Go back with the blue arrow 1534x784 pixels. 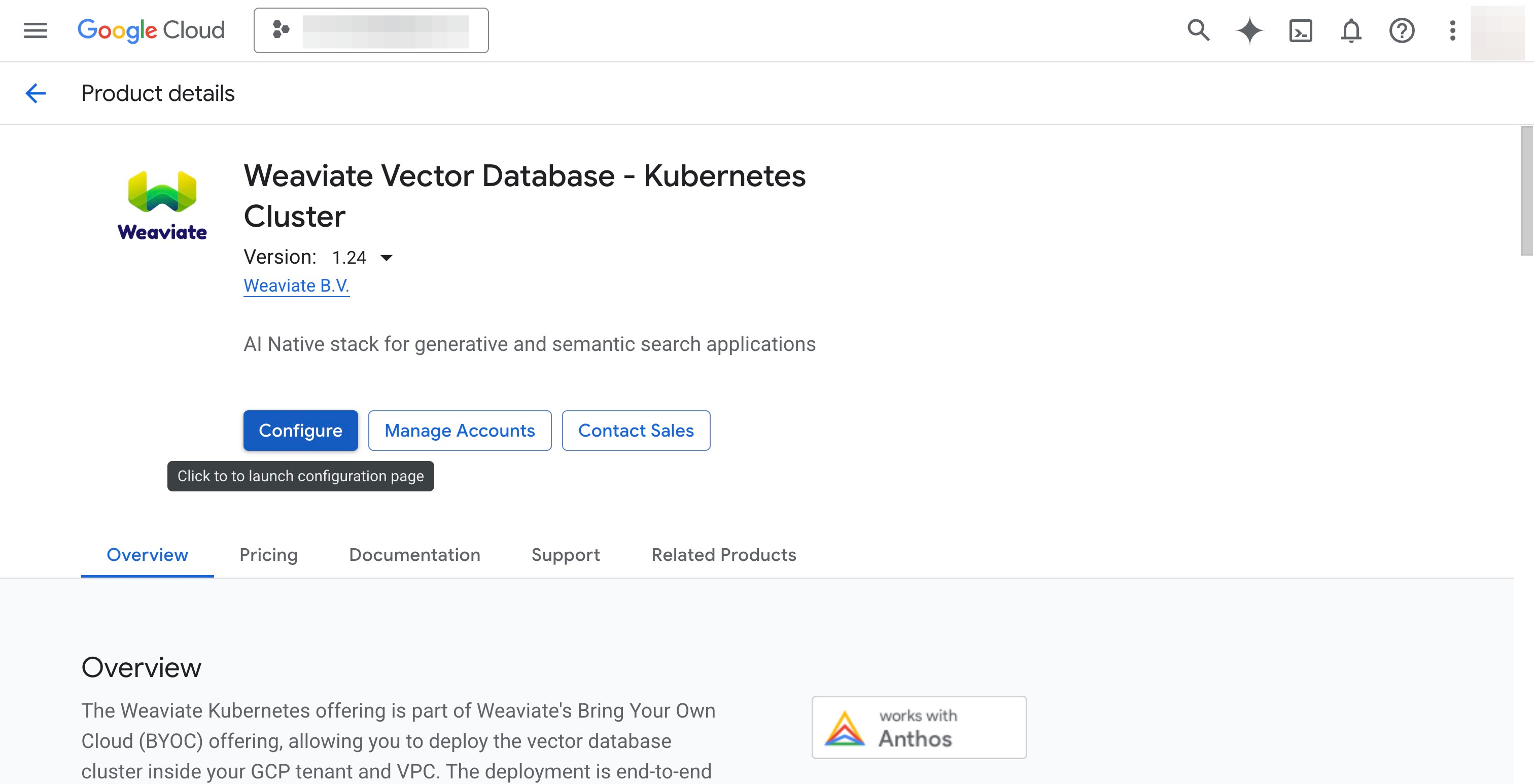coord(36,93)
